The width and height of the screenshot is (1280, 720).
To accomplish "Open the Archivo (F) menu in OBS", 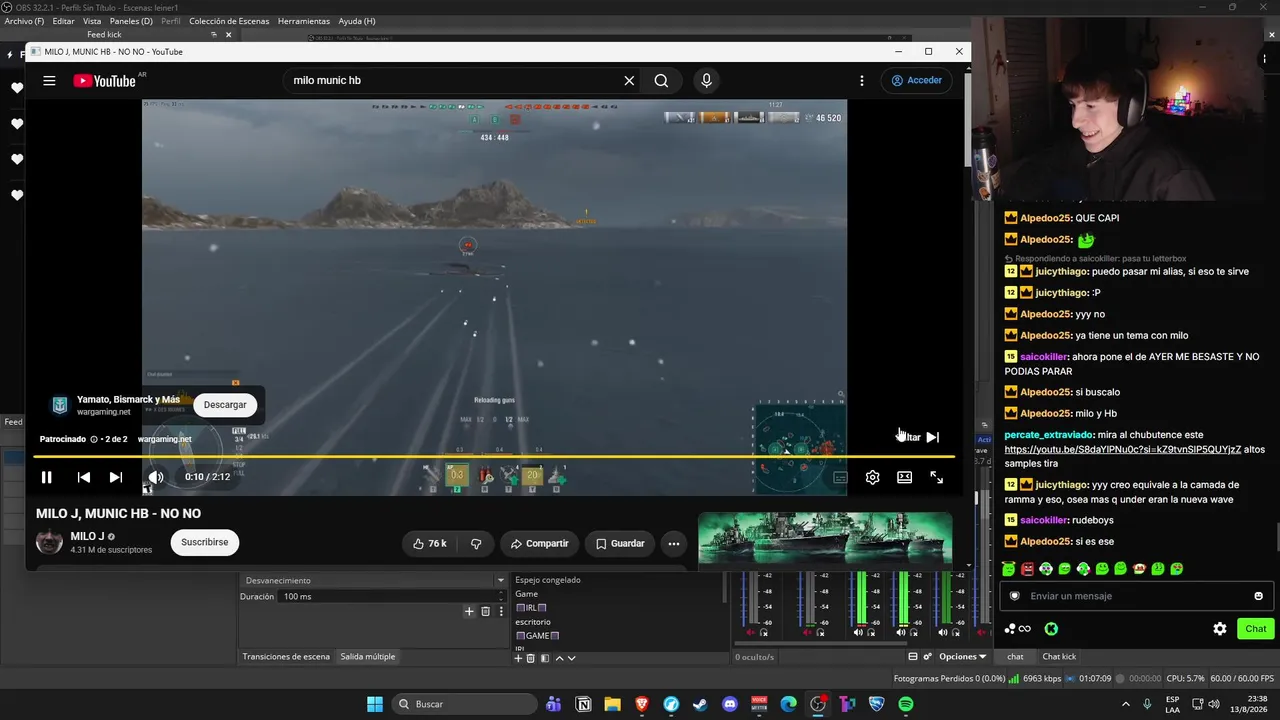I will tap(25, 21).
